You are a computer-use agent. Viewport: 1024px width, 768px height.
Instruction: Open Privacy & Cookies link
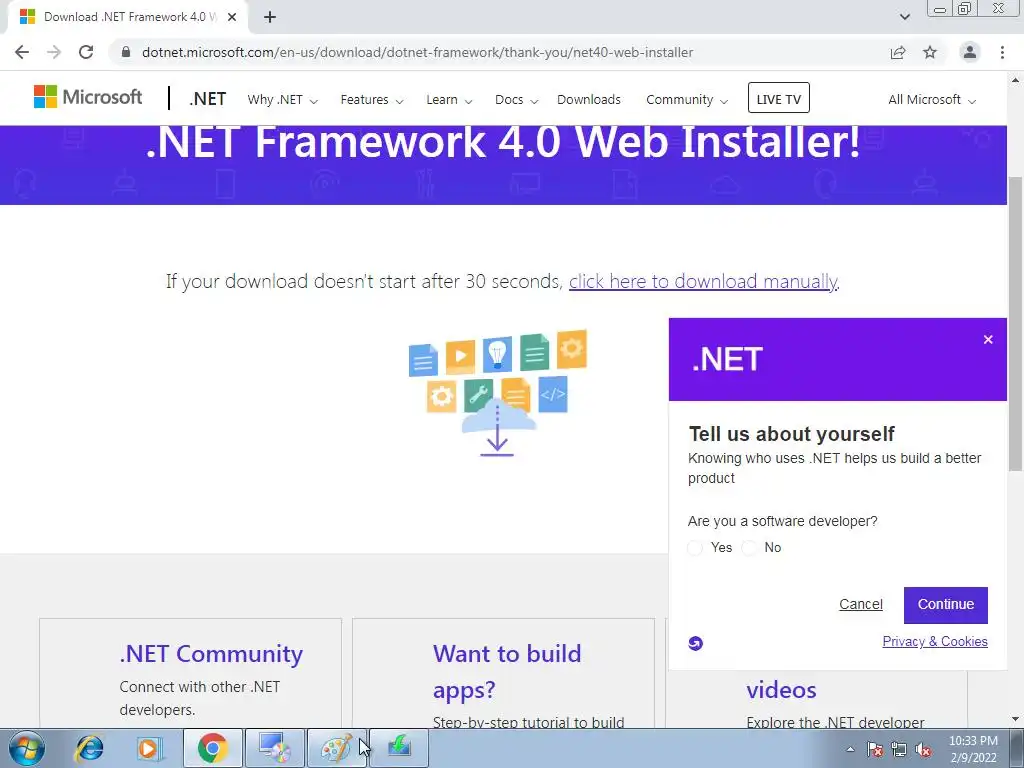(935, 641)
